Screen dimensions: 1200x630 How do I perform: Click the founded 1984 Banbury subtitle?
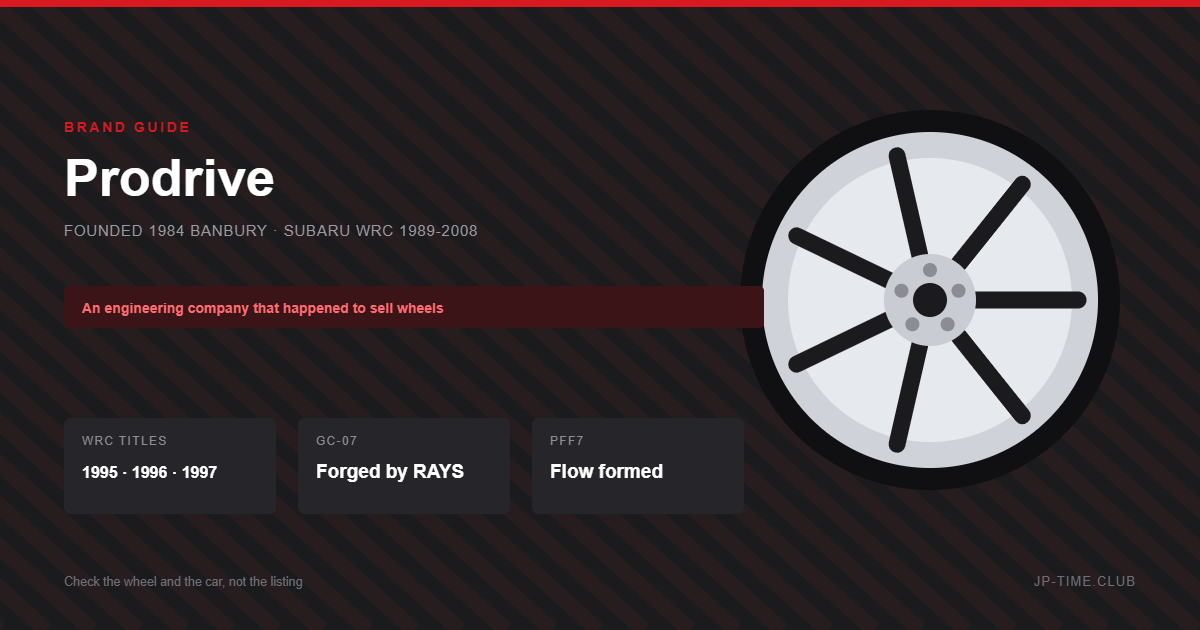pyautogui.click(x=271, y=231)
